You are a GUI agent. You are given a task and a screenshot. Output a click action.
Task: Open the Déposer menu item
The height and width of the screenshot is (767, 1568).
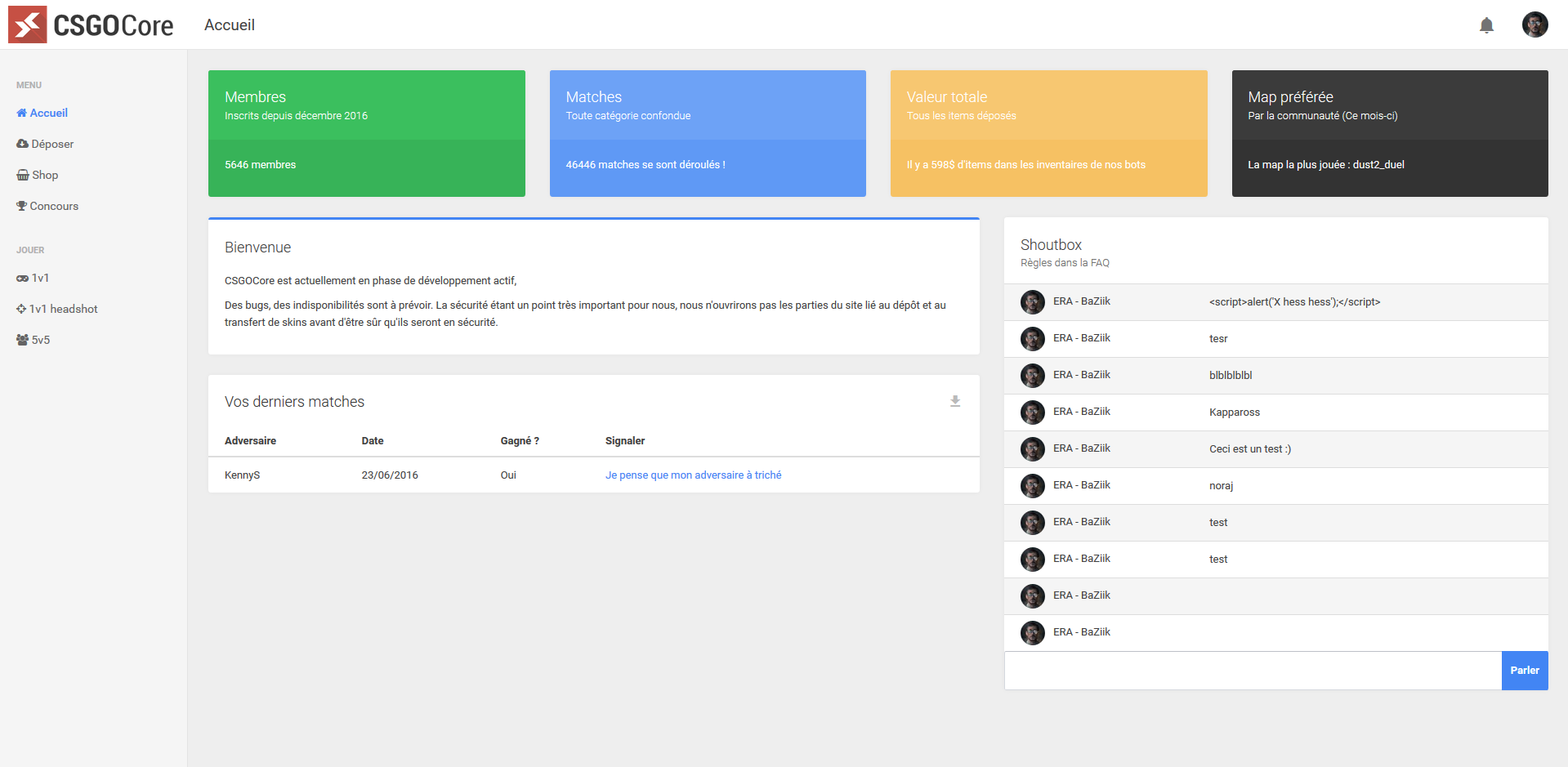click(52, 144)
